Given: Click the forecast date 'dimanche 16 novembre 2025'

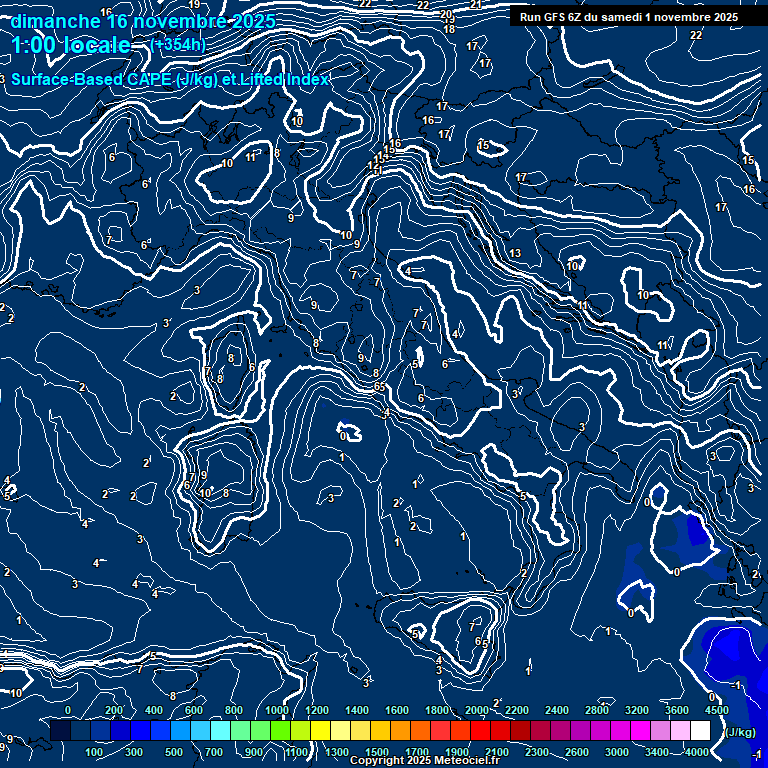Looking at the screenshot, I should click(143, 22).
